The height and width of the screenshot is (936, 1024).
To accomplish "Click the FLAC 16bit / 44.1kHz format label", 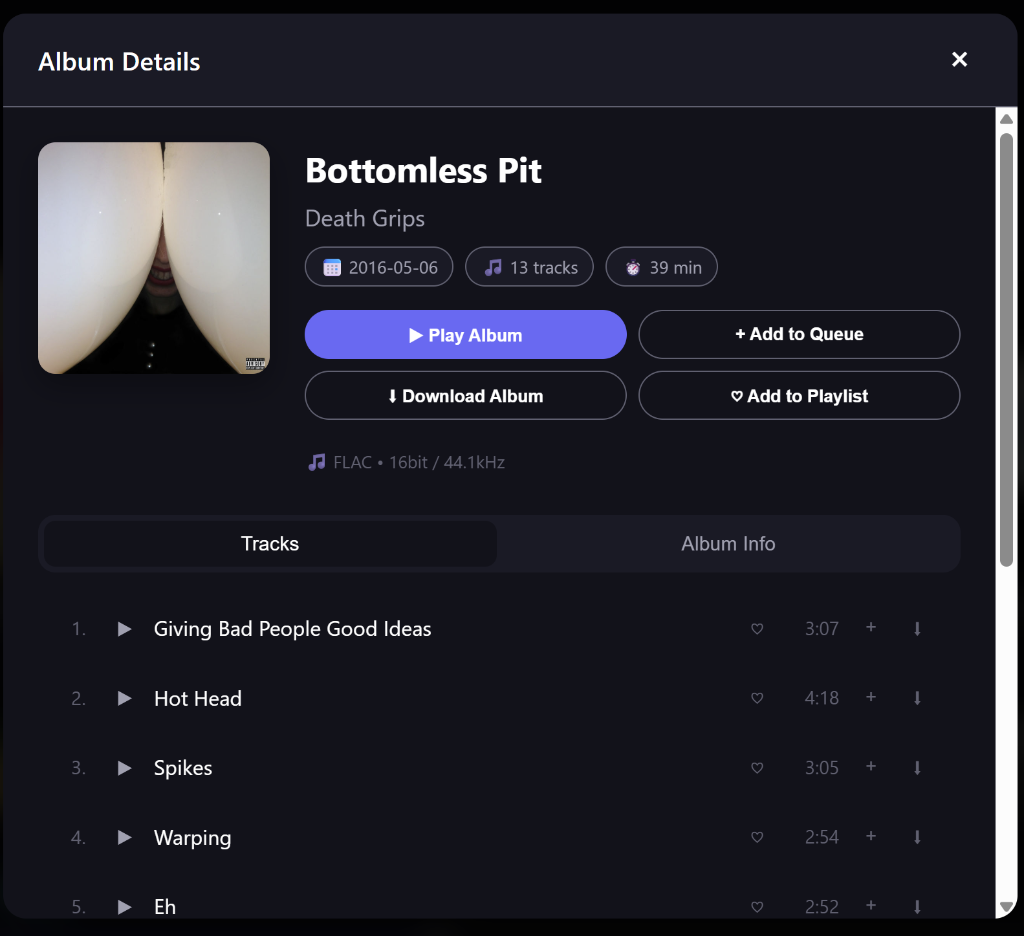I will pyautogui.click(x=406, y=462).
